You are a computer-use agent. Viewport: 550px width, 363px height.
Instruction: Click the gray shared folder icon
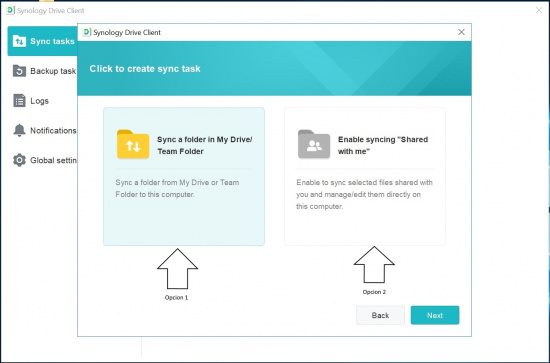pos(314,144)
